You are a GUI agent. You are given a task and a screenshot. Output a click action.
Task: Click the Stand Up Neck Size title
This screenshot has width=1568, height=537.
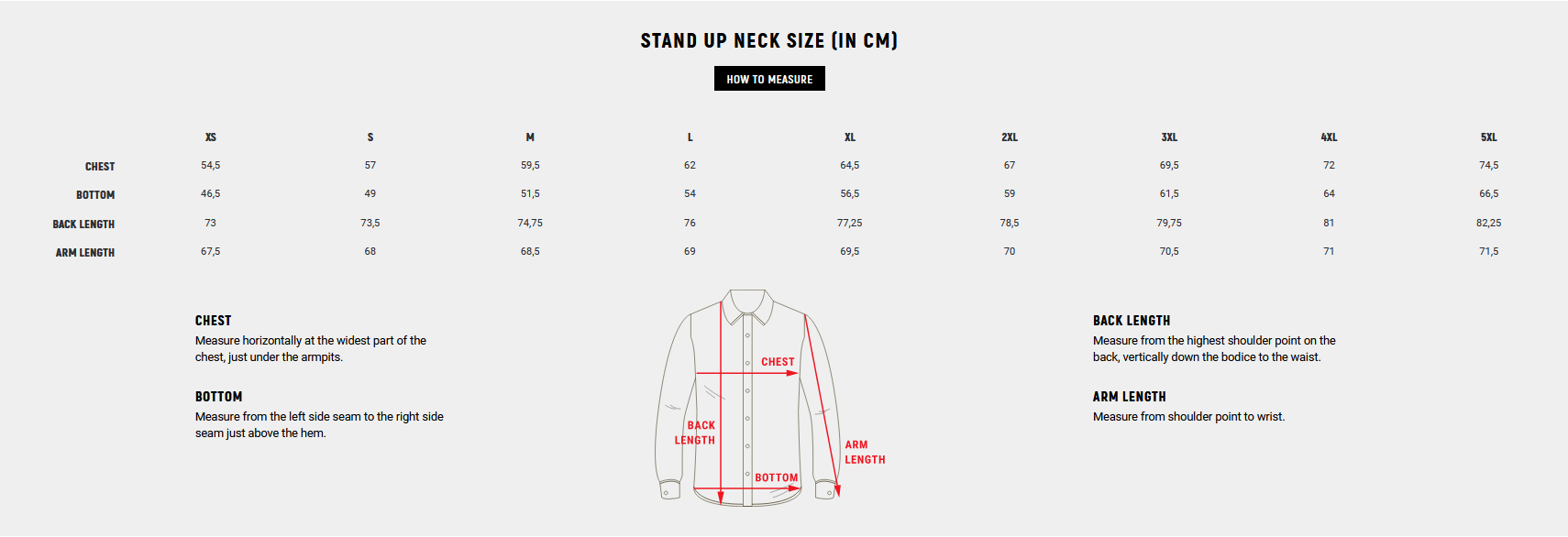tap(768, 40)
